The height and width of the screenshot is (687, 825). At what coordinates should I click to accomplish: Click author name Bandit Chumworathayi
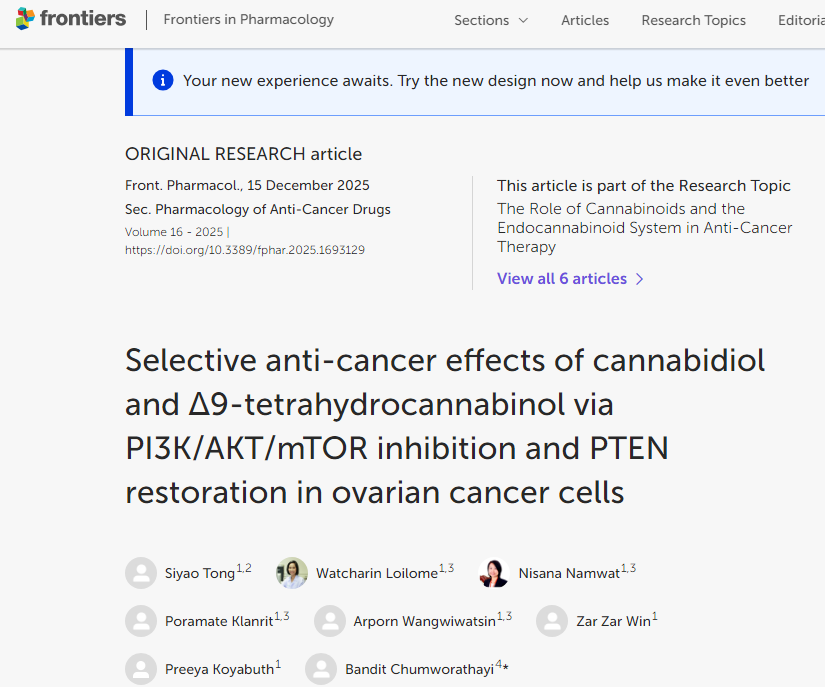click(x=419, y=670)
